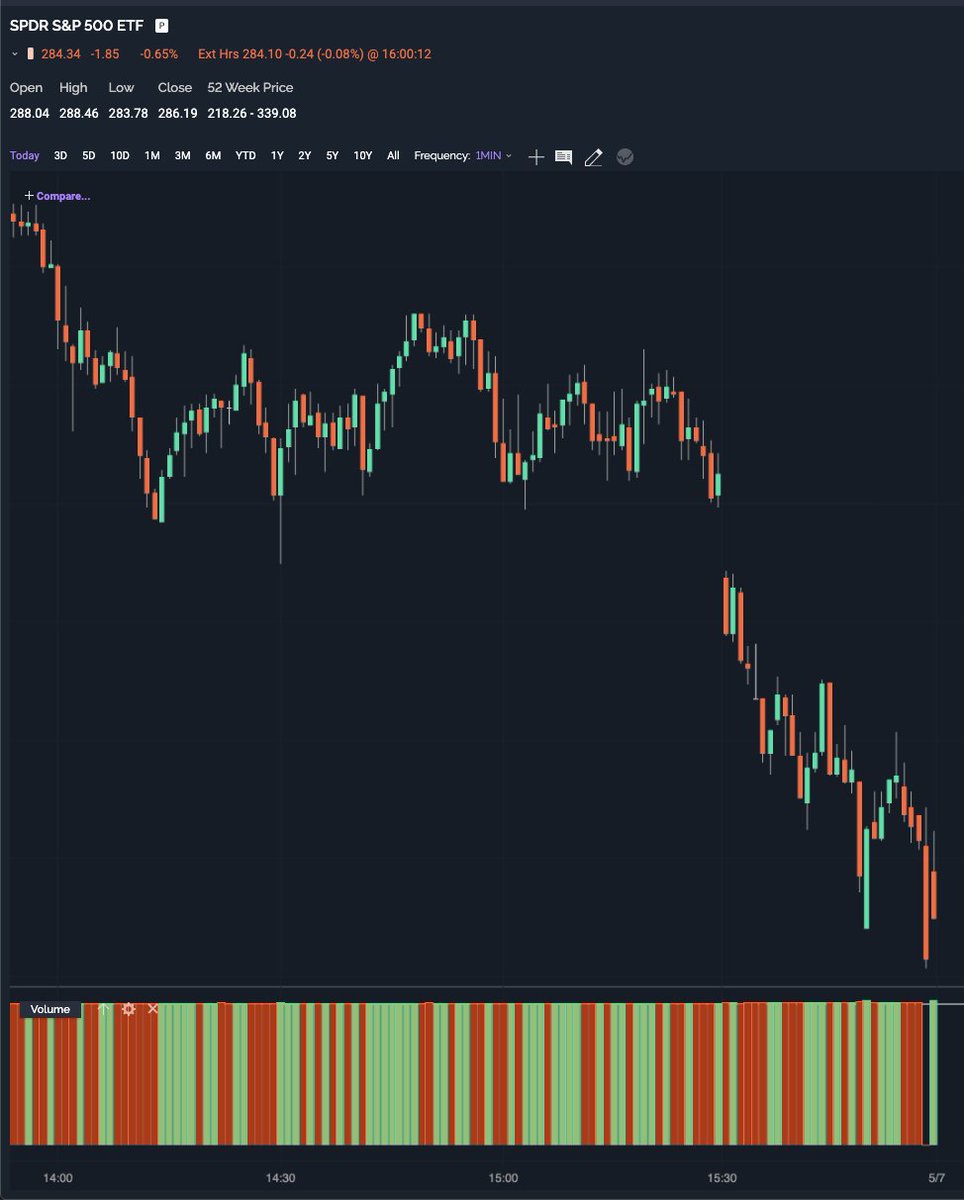Image resolution: width=964 pixels, height=1200 pixels.
Task: Switch to the 5D time range
Action: (89, 156)
